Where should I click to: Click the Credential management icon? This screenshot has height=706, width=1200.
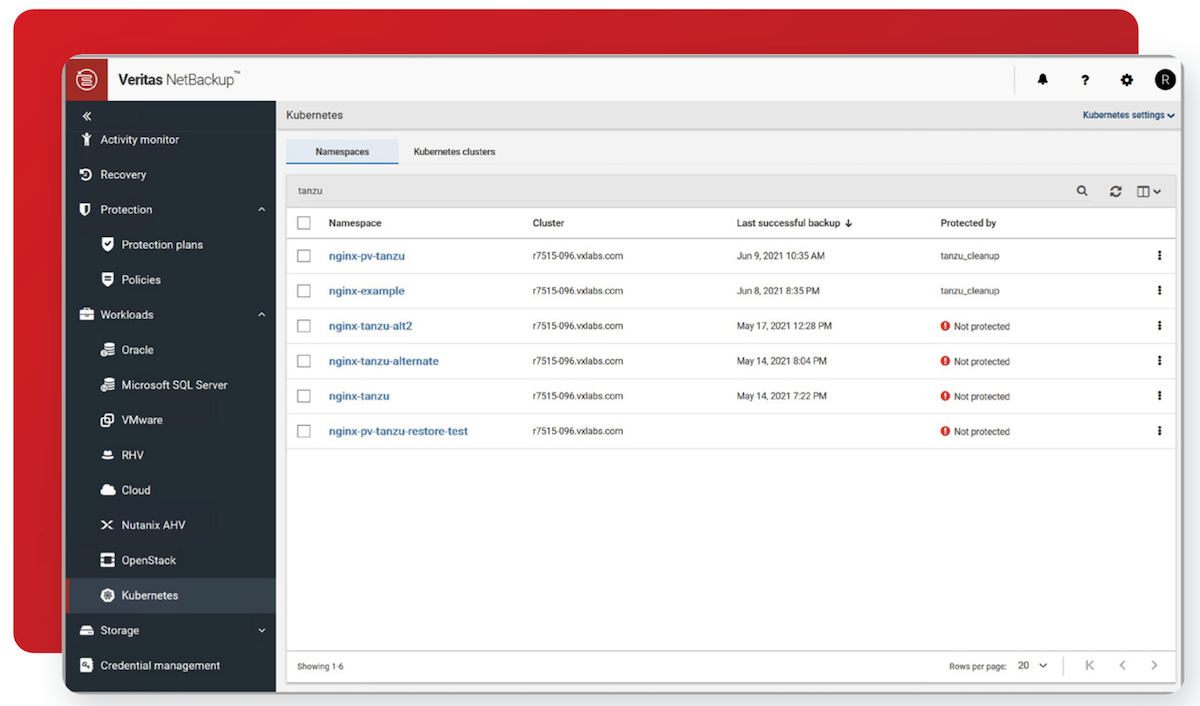pyautogui.click(x=86, y=666)
